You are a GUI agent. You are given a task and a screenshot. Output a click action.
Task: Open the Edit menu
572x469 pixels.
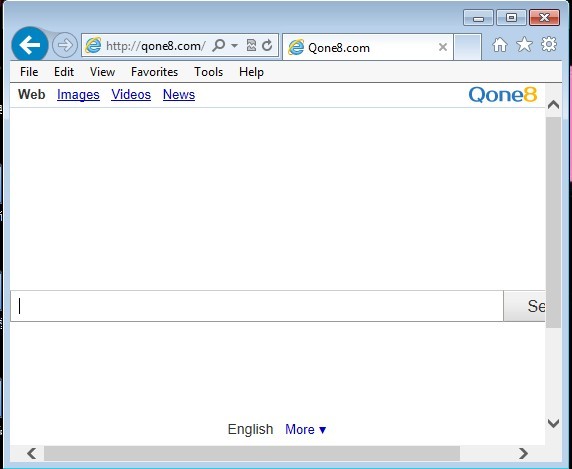tap(64, 72)
